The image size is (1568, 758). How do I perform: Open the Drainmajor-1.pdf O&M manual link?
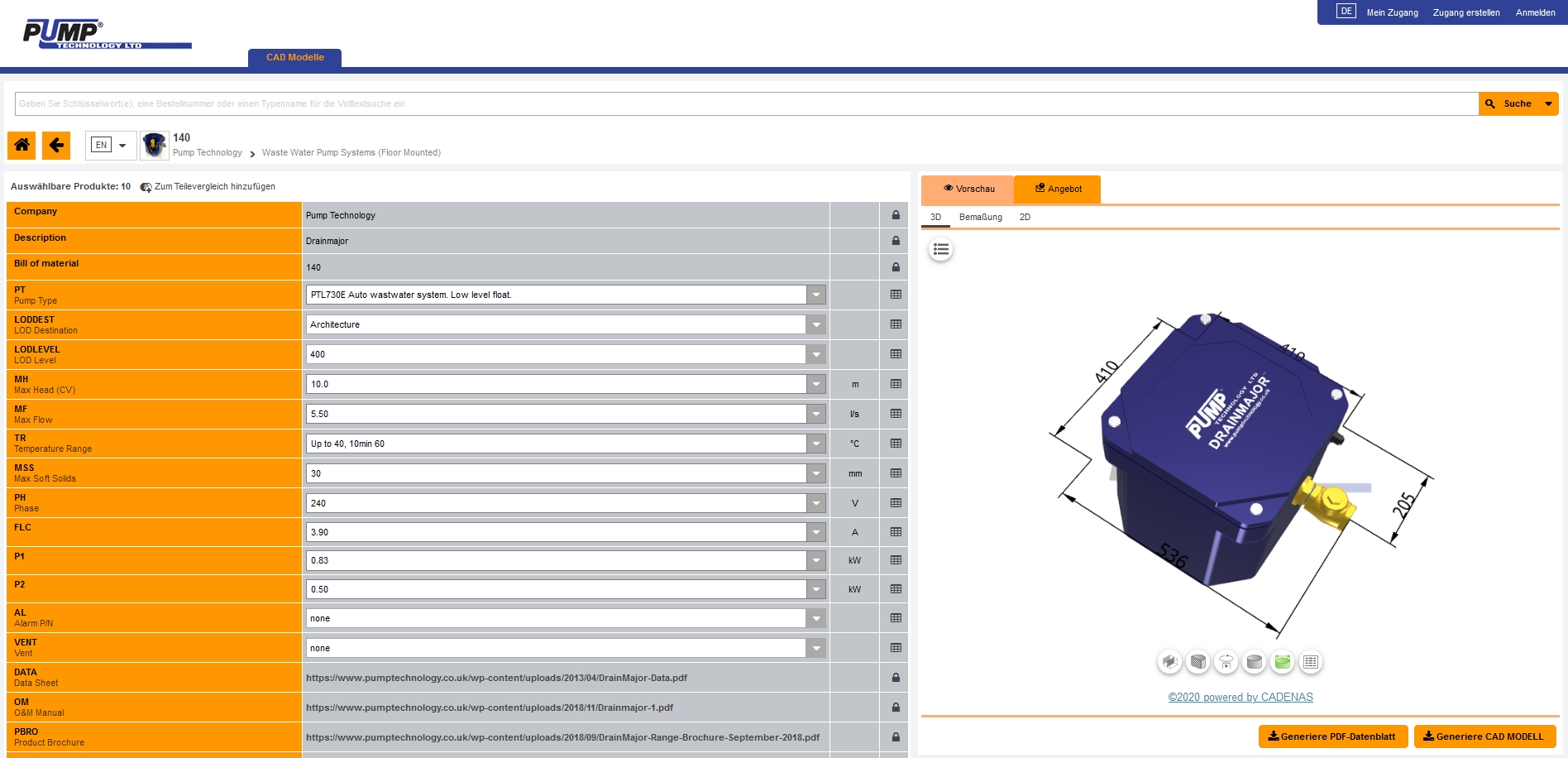tap(490, 708)
